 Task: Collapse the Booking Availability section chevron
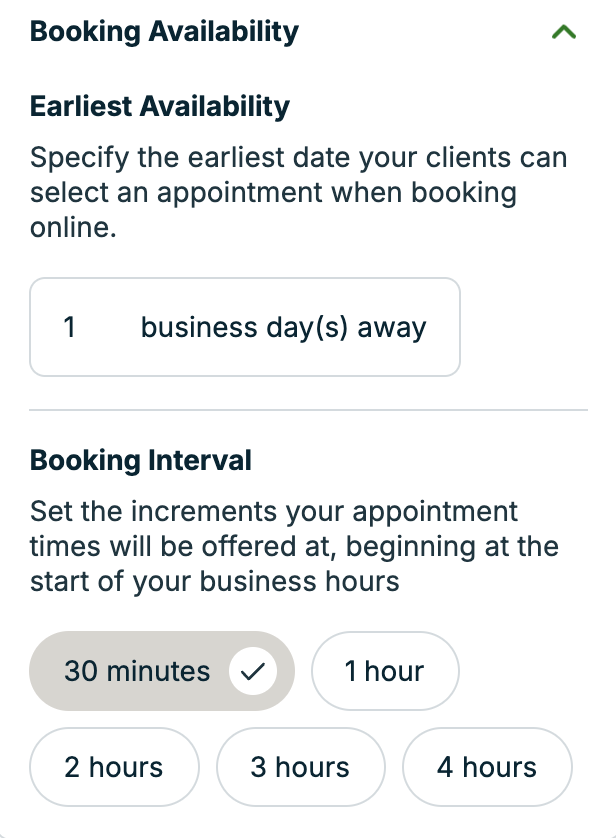pos(564,32)
